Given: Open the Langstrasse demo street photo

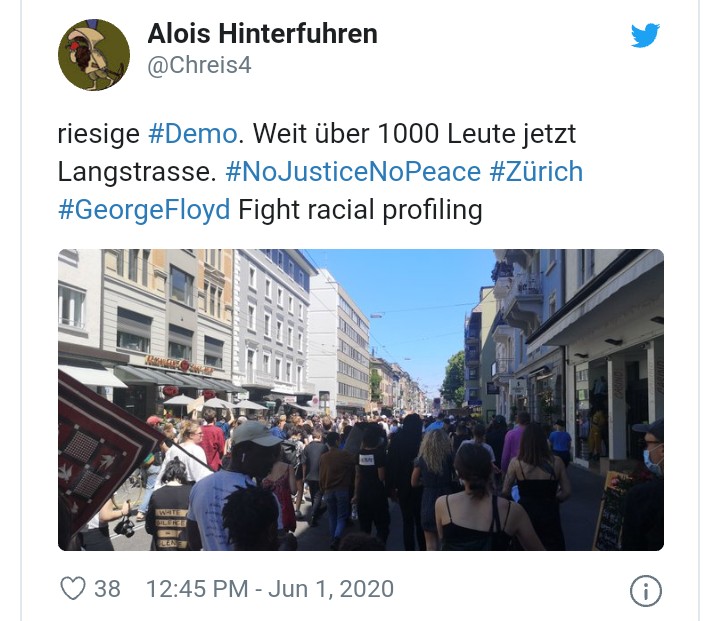Looking at the screenshot, I should 361,400.
